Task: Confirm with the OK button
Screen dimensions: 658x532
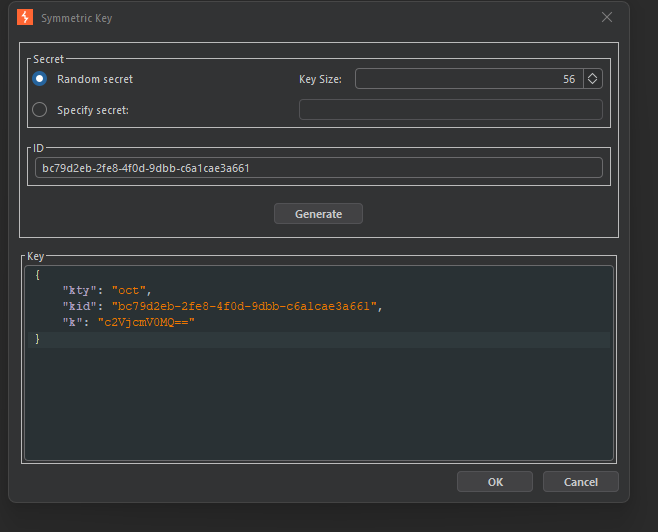Action: (x=495, y=482)
